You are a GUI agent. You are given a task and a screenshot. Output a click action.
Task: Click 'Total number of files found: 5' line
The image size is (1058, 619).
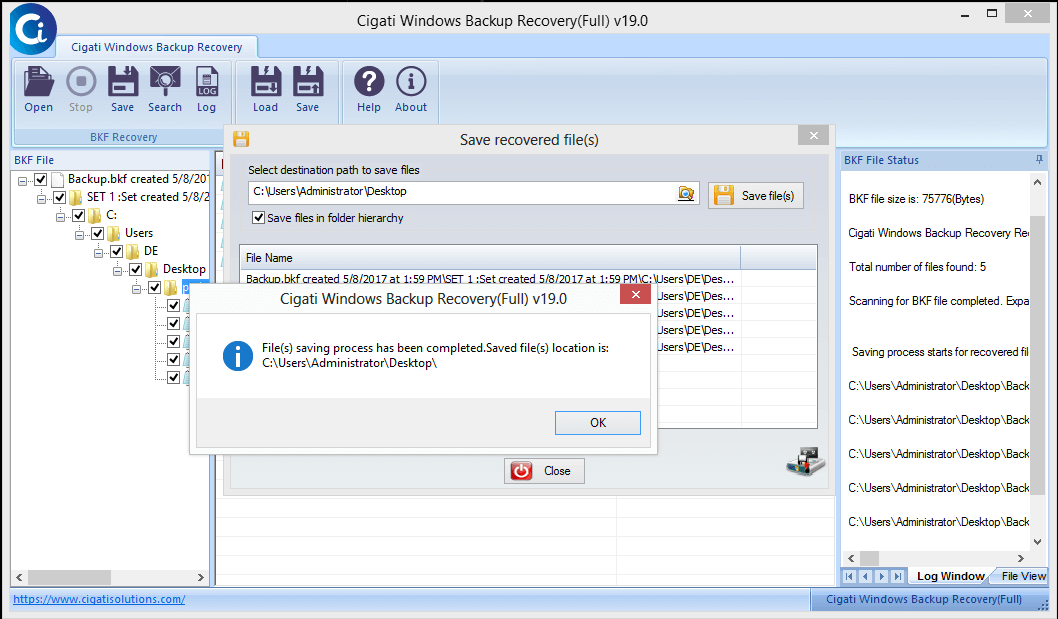918,267
